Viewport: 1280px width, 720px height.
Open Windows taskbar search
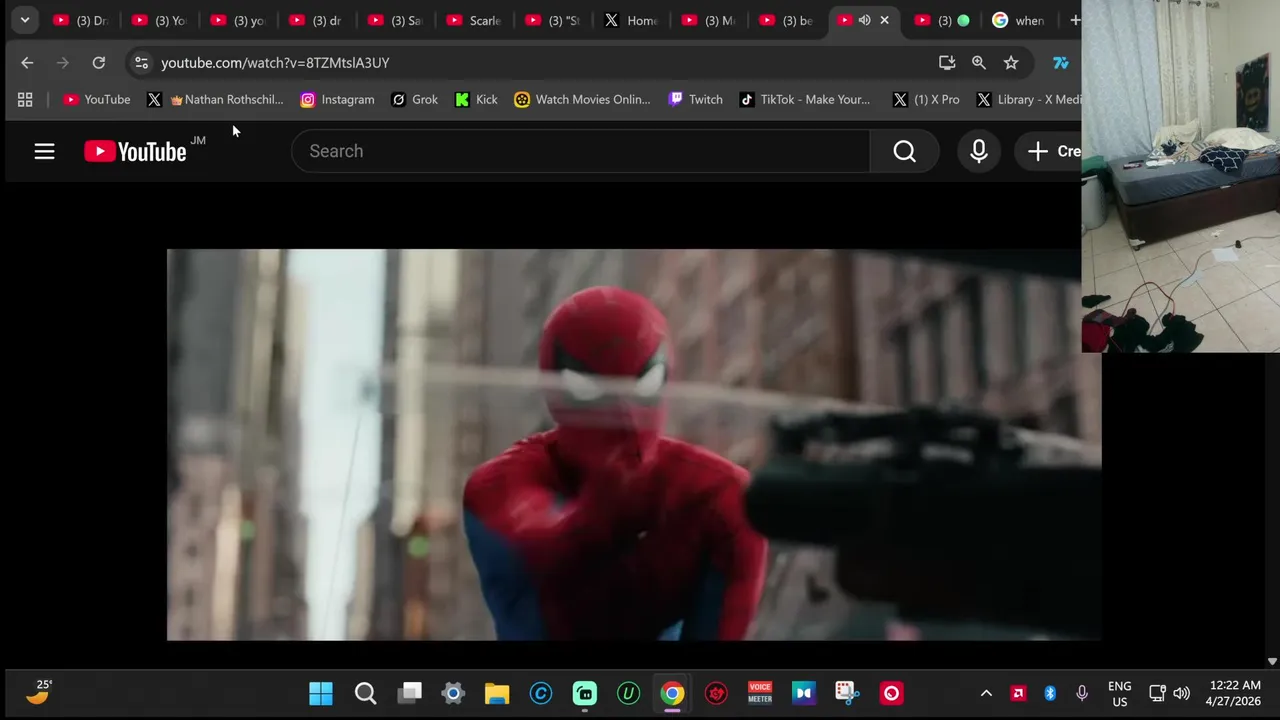(x=365, y=693)
